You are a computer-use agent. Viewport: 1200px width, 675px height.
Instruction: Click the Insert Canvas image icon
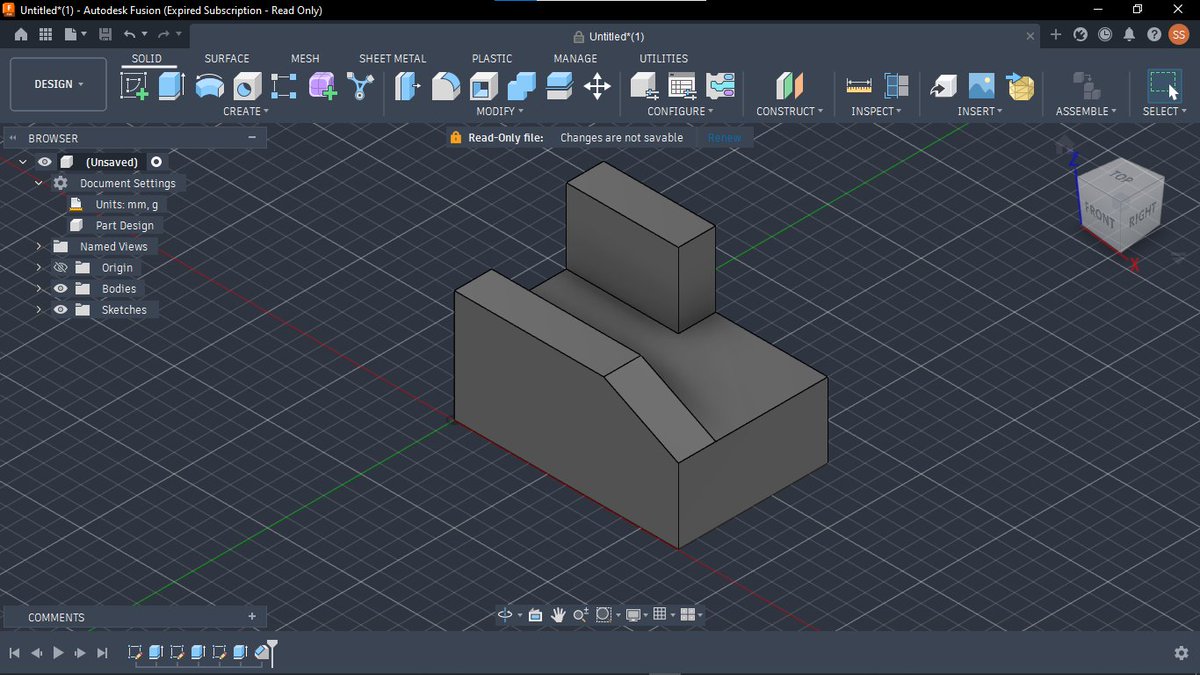tap(981, 86)
